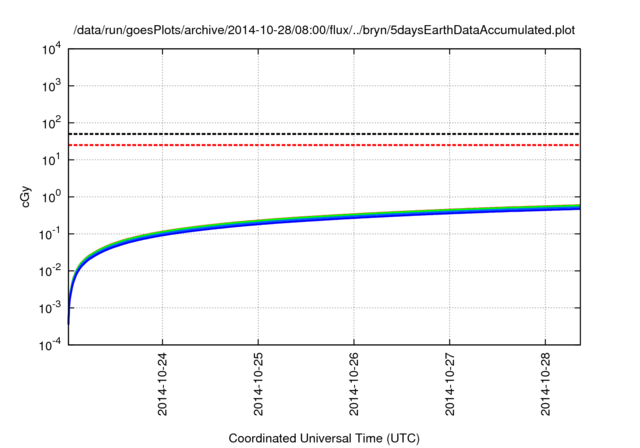
Task: Click the 10^2 y-axis tick label
Action: (51, 123)
